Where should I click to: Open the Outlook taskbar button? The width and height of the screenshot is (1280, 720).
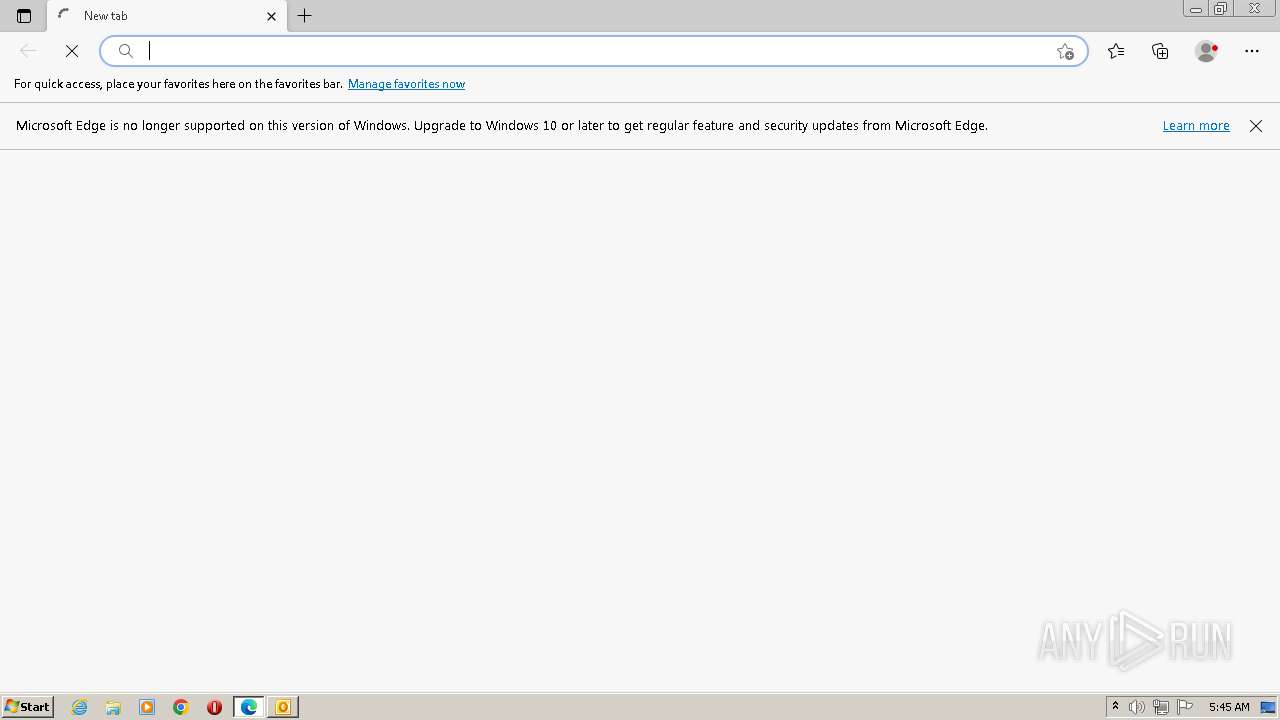click(283, 707)
